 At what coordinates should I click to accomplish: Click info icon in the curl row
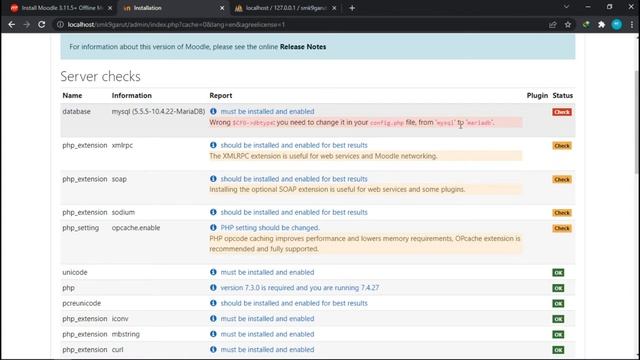click(x=213, y=349)
